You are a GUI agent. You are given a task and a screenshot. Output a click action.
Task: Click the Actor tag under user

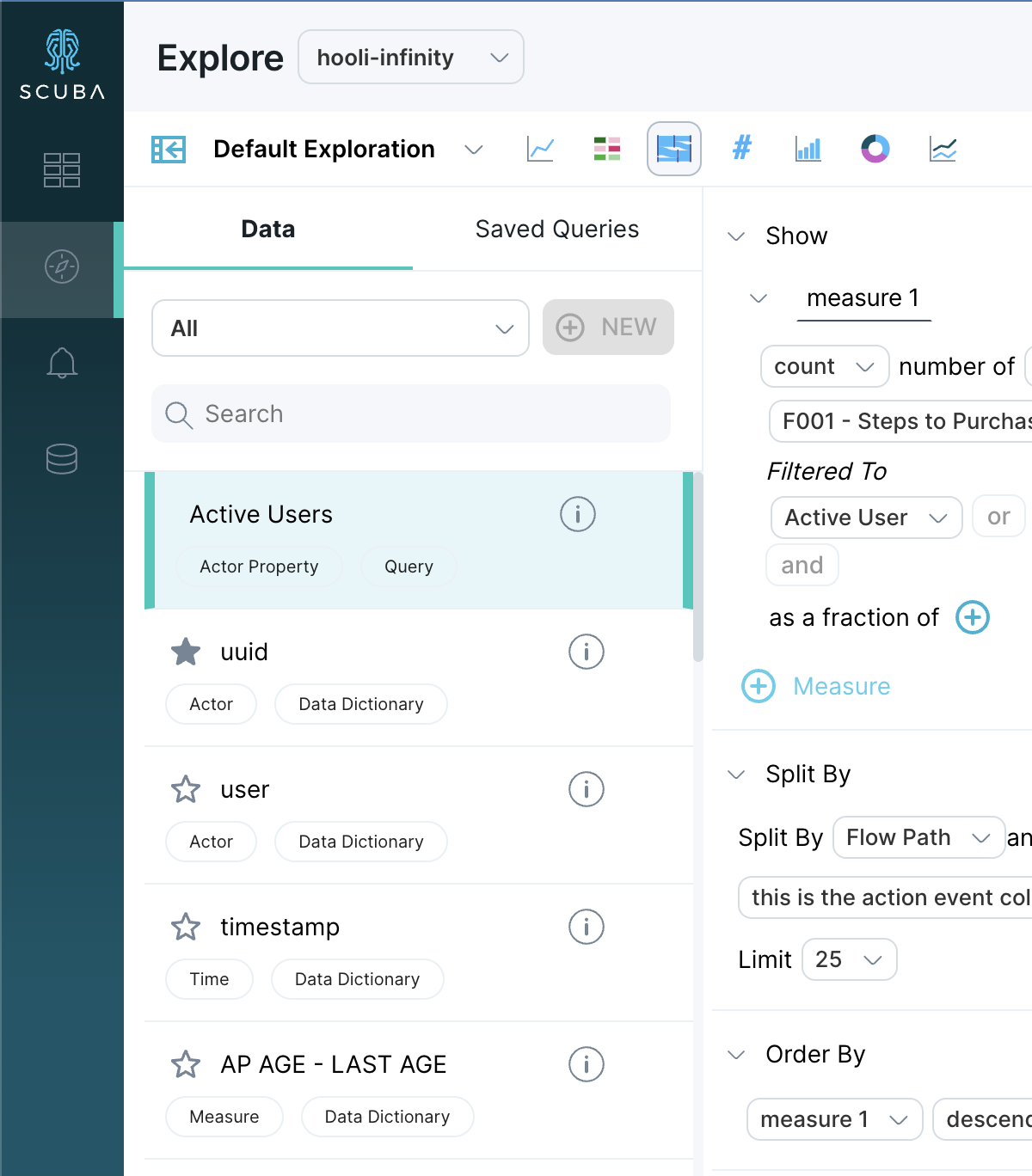click(211, 842)
